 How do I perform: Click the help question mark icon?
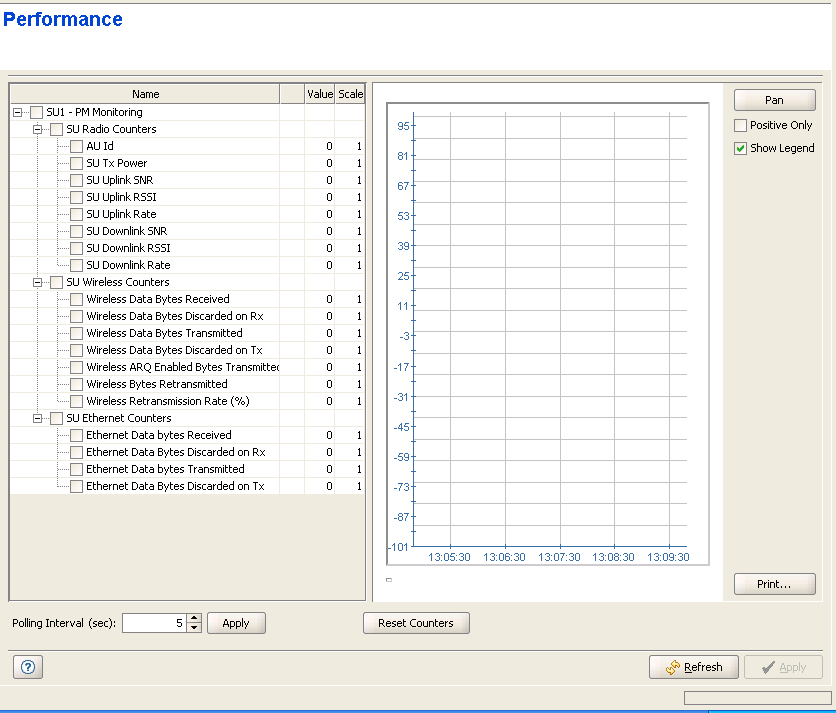point(27,668)
